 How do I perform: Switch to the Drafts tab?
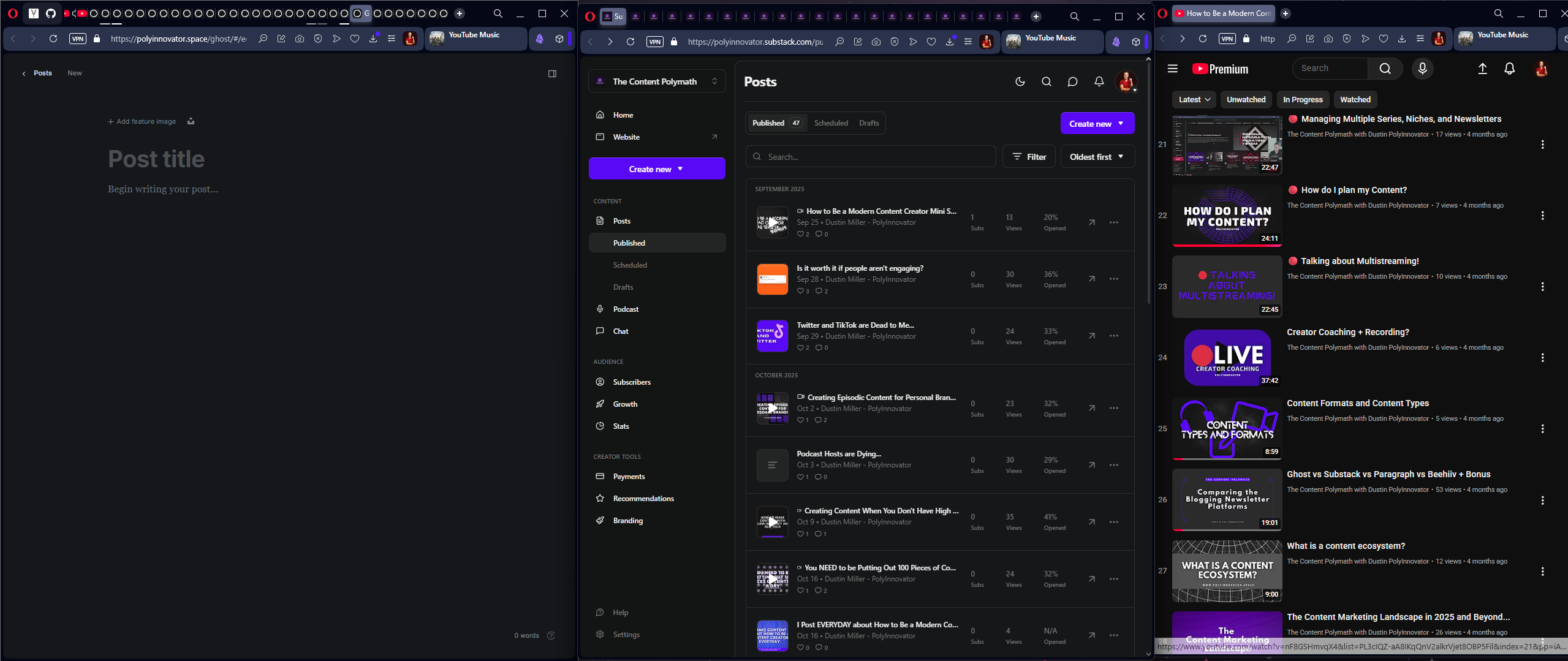[x=868, y=123]
